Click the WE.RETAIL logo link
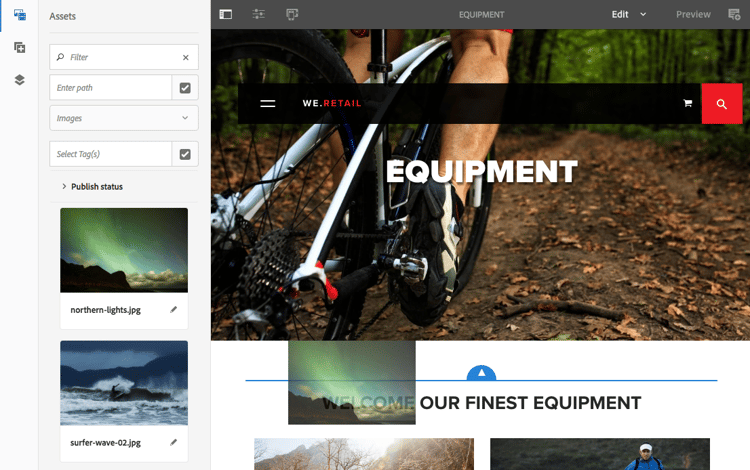 [332, 103]
